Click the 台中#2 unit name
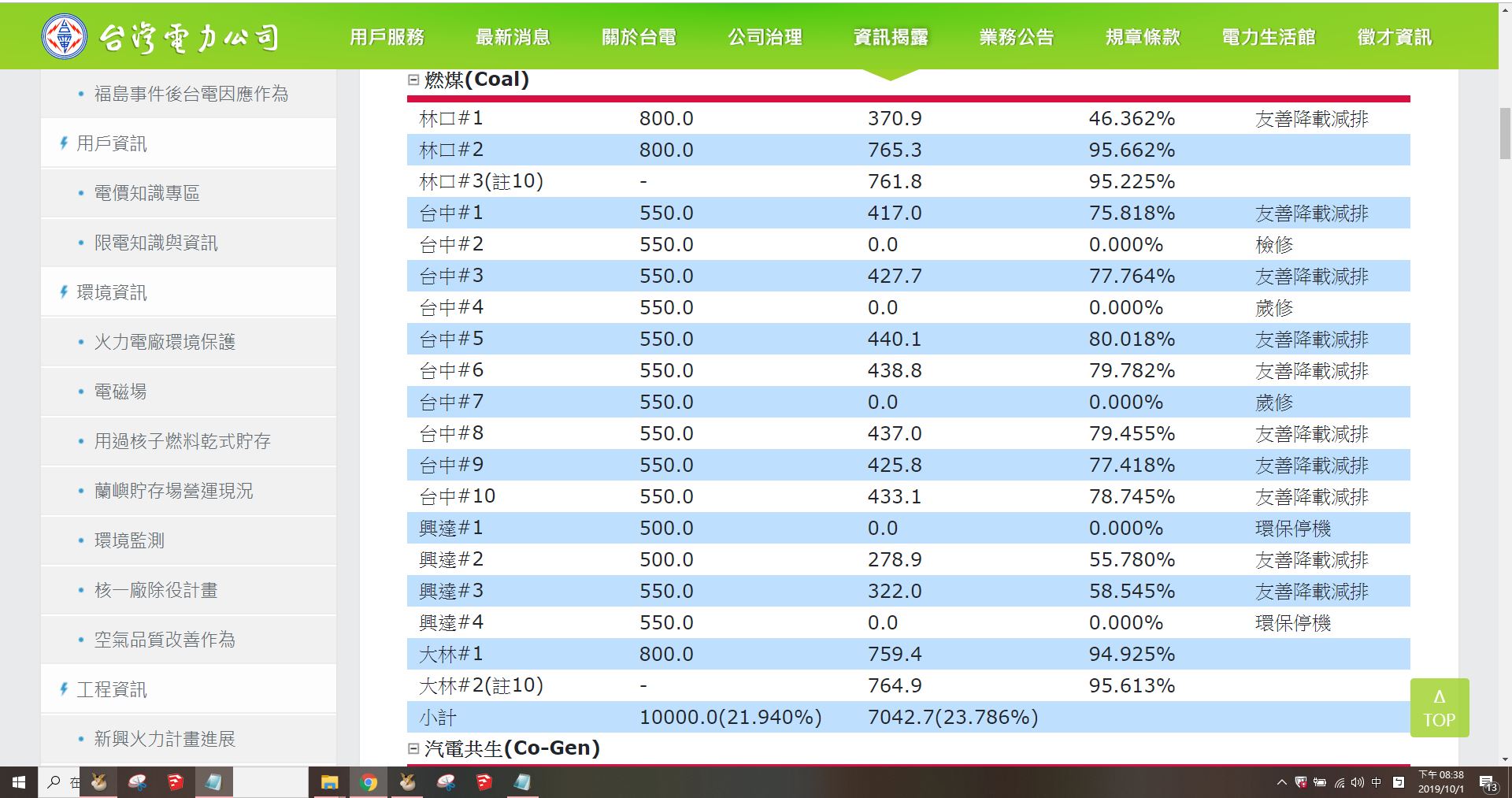Screen dimensions: 1512x798 (451, 244)
